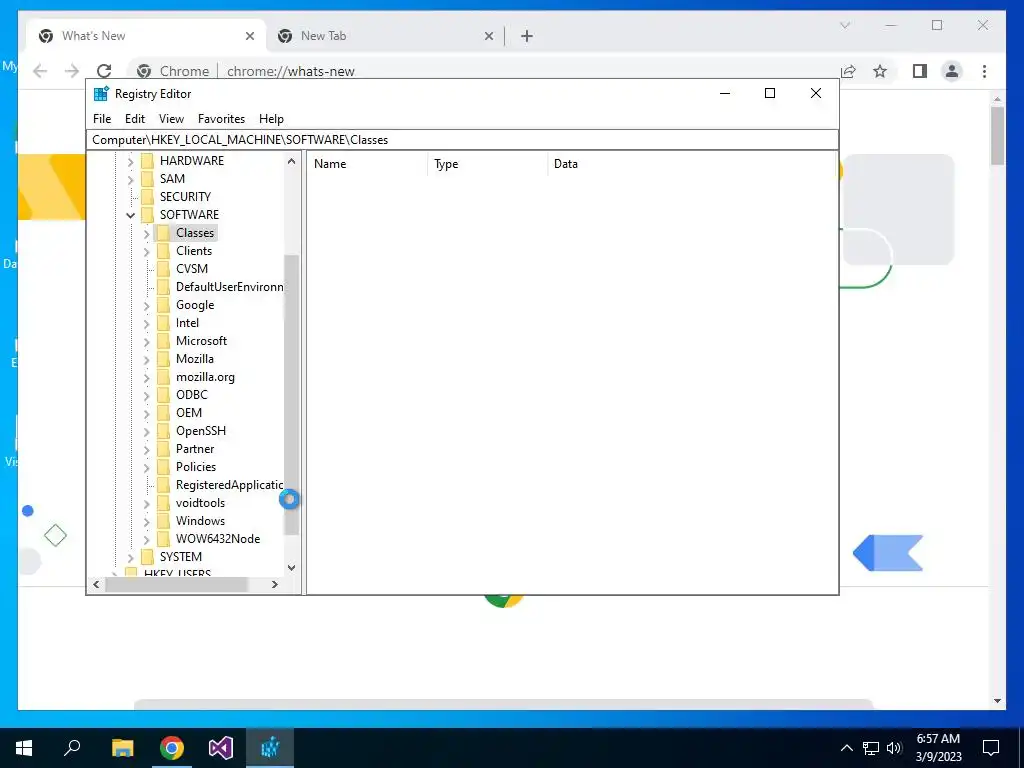Open the File menu in Registry Editor
1024x768 pixels.
[x=102, y=119]
